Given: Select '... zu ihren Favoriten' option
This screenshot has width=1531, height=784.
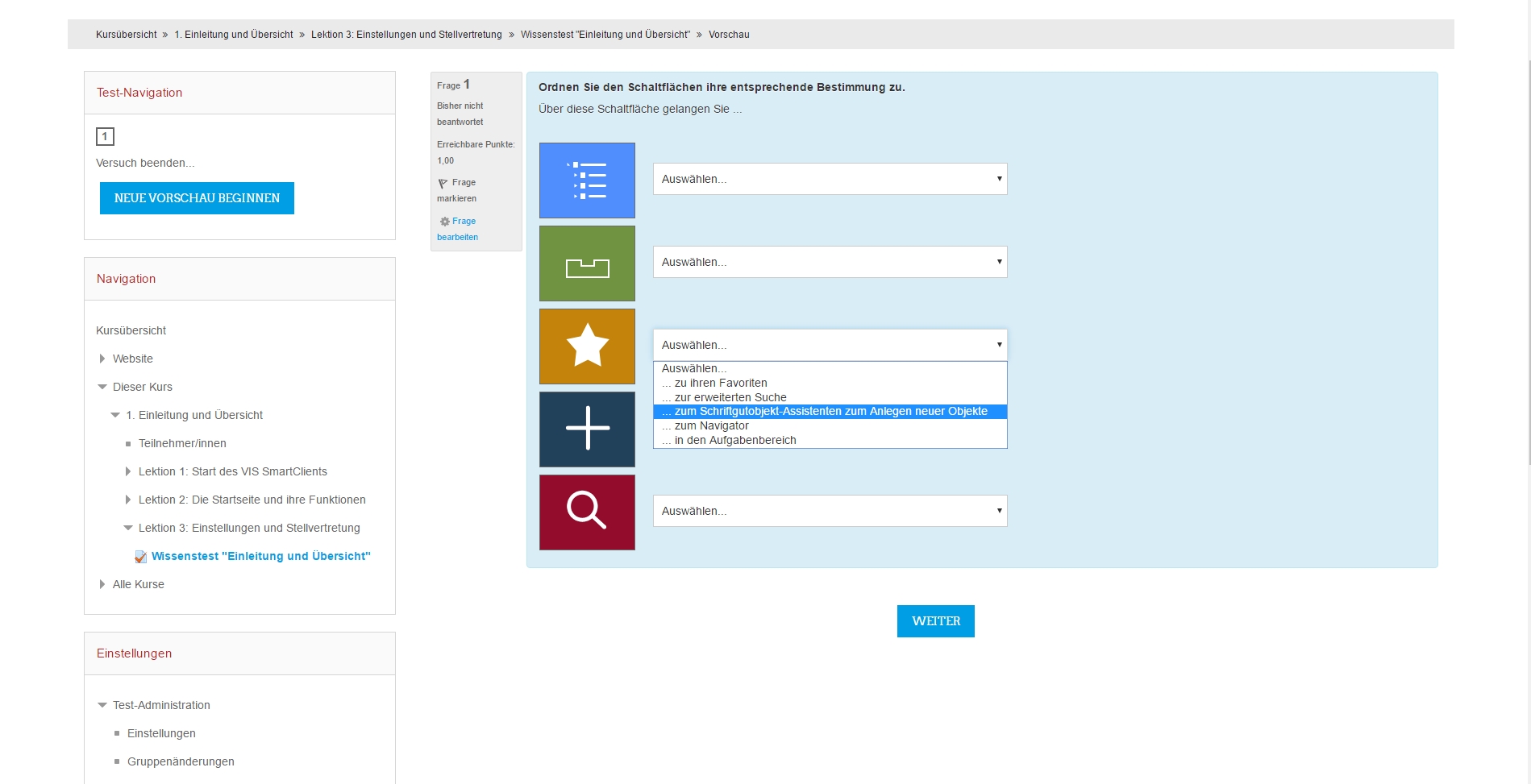Looking at the screenshot, I should (721, 384).
